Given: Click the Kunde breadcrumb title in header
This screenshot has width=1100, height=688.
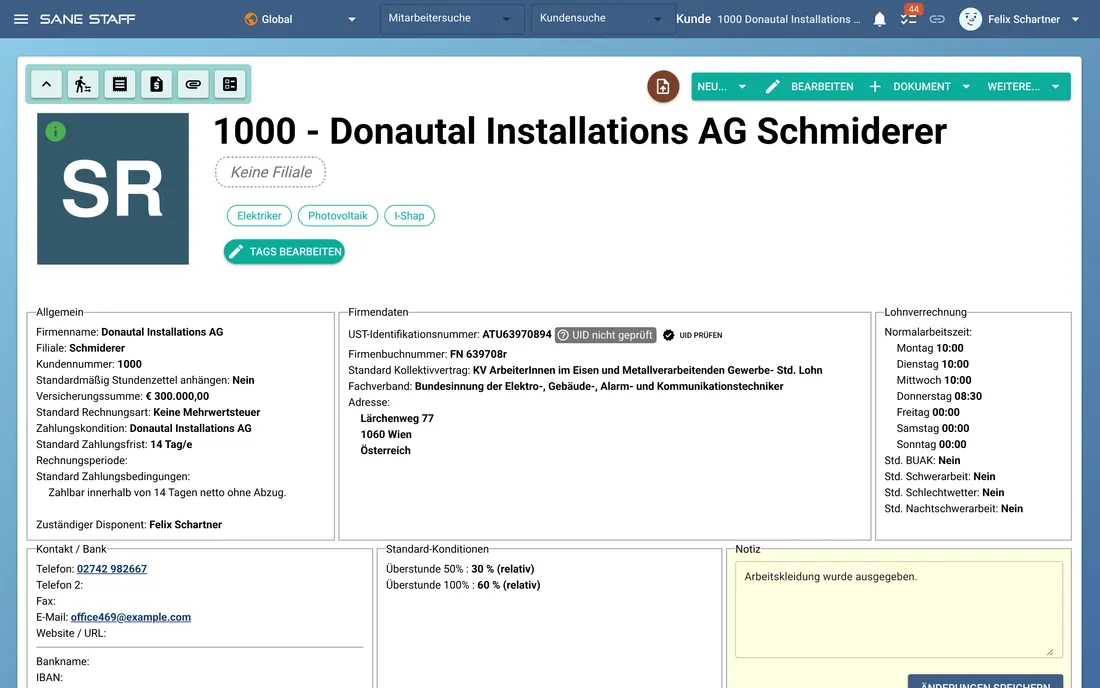Looking at the screenshot, I should (693, 19).
